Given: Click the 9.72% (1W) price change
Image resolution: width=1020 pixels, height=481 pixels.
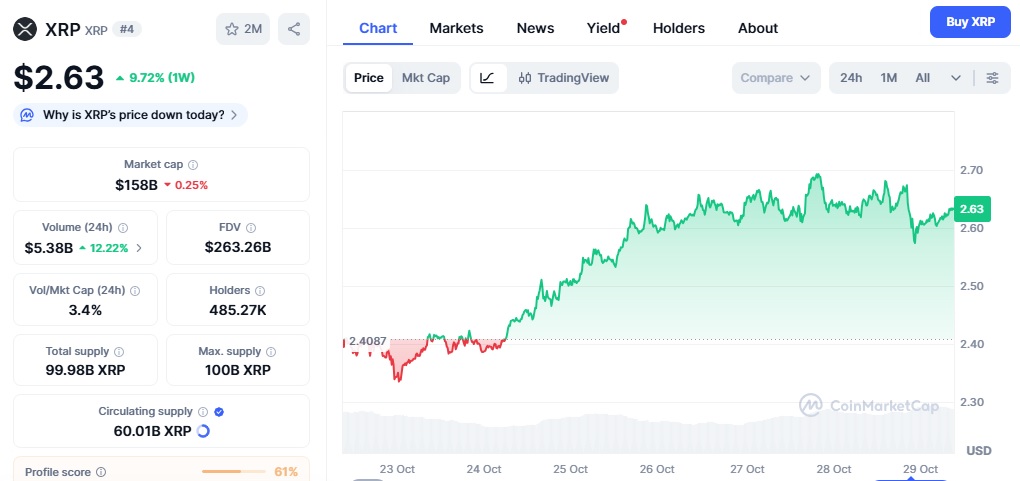Looking at the screenshot, I should tap(155, 78).
